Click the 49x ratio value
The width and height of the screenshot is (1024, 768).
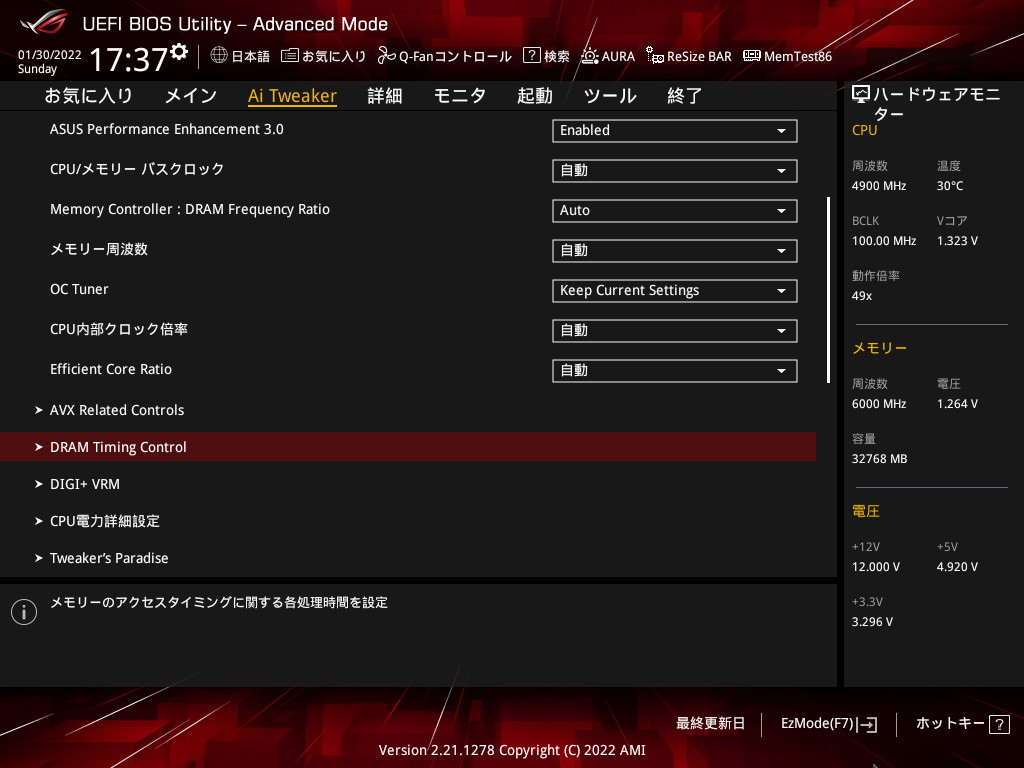(862, 296)
